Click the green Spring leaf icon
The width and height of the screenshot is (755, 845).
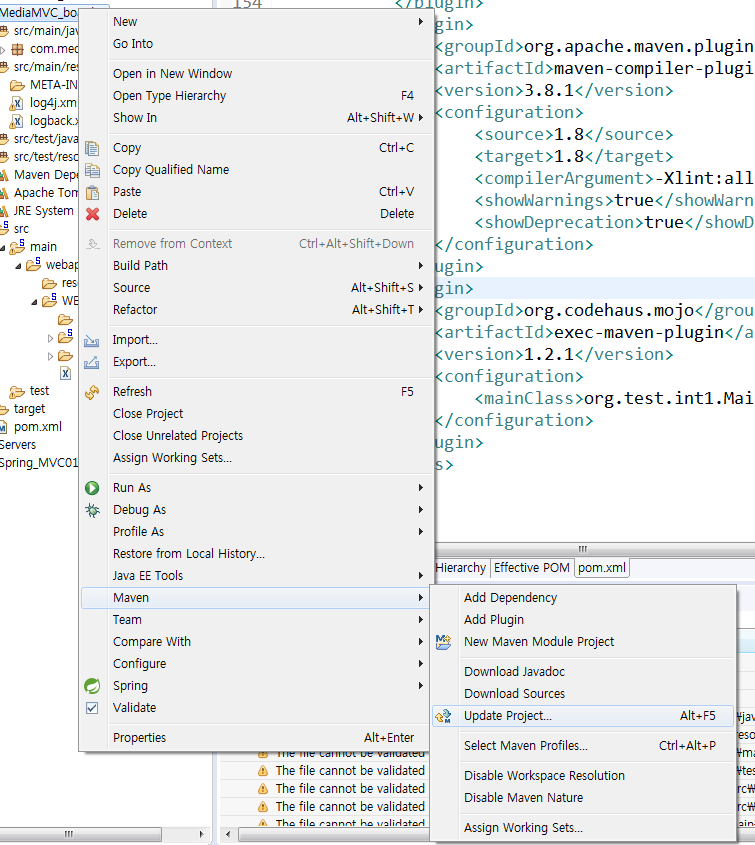[x=92, y=686]
